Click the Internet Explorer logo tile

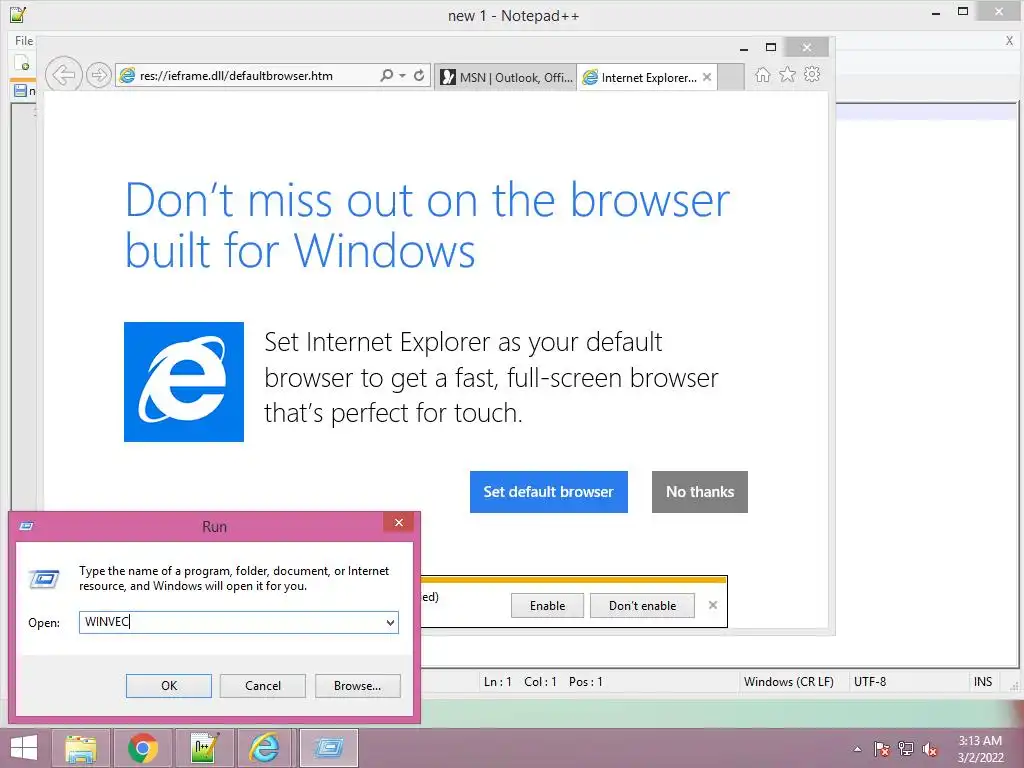(184, 381)
